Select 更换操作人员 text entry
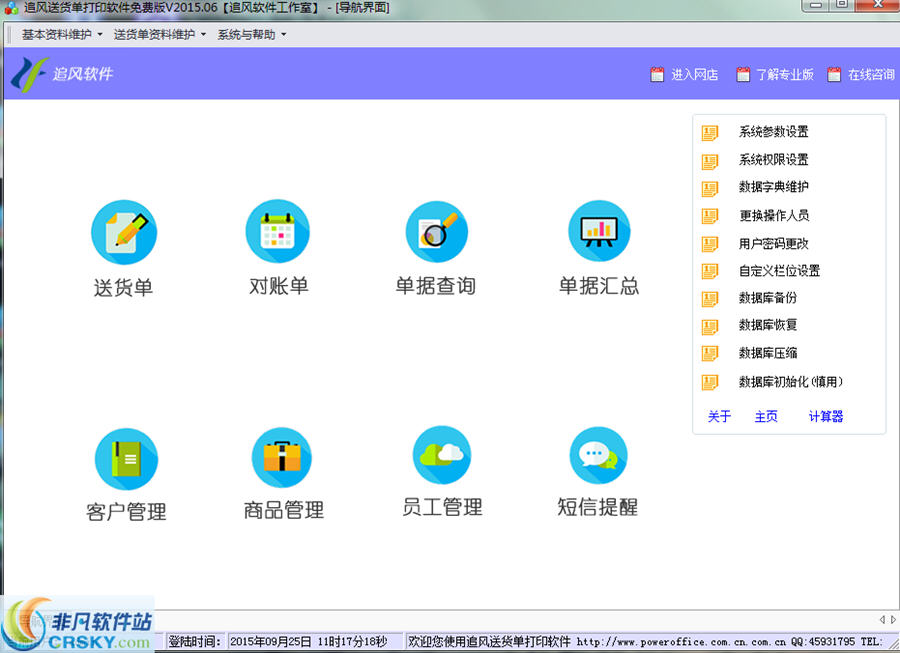 (774, 216)
